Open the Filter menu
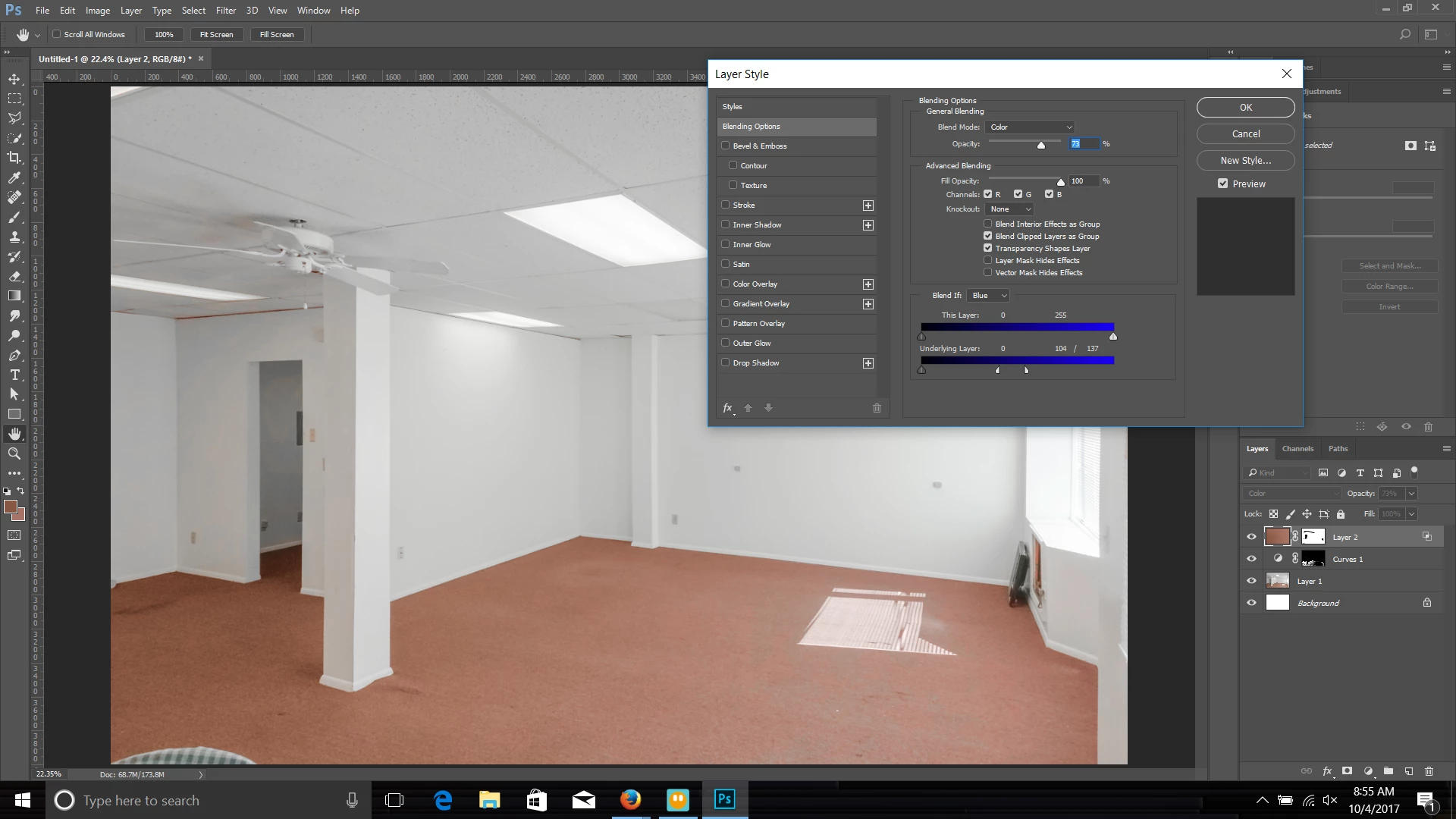1456x819 pixels. tap(225, 11)
